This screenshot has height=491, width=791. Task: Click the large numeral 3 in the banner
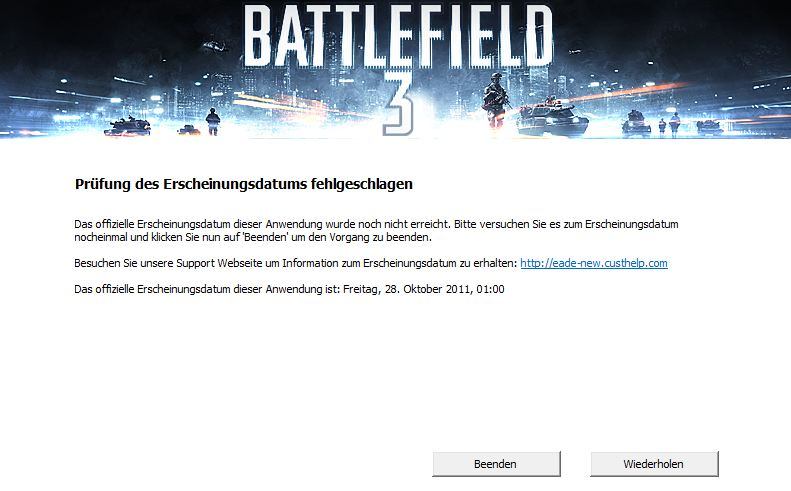click(x=399, y=103)
